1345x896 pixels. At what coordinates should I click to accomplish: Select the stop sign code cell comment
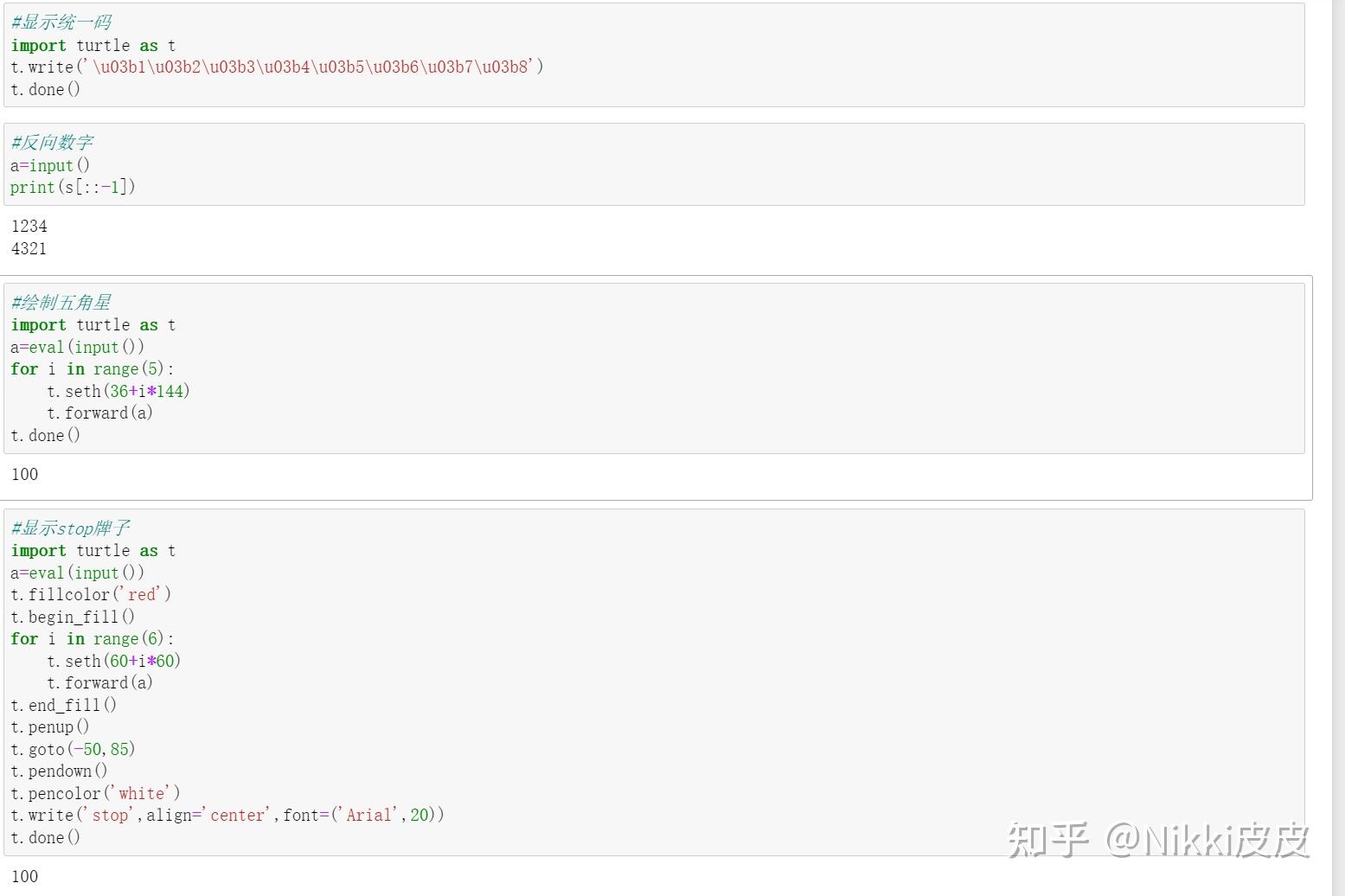71,528
